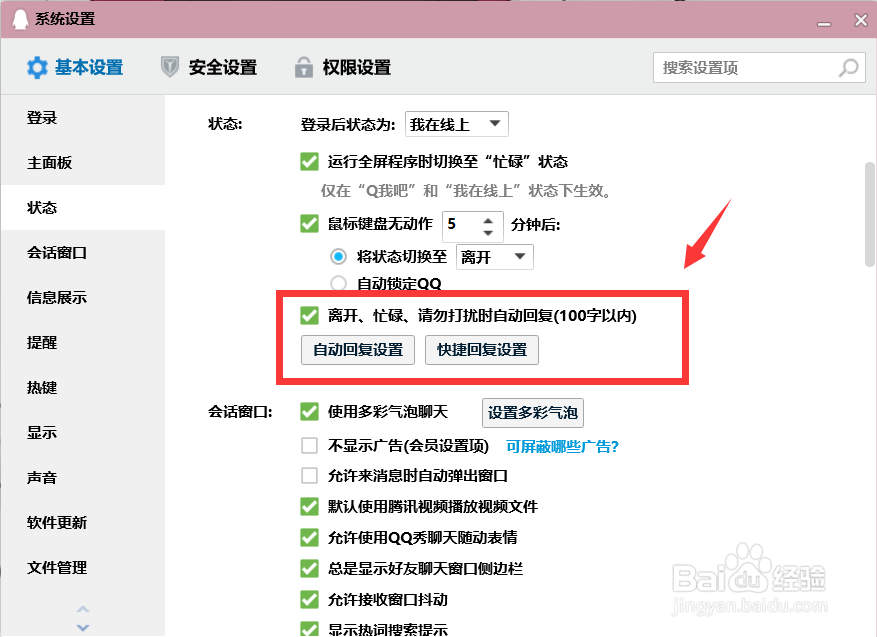Click the 自动回复设置 button
The height and width of the screenshot is (637, 877).
356,350
